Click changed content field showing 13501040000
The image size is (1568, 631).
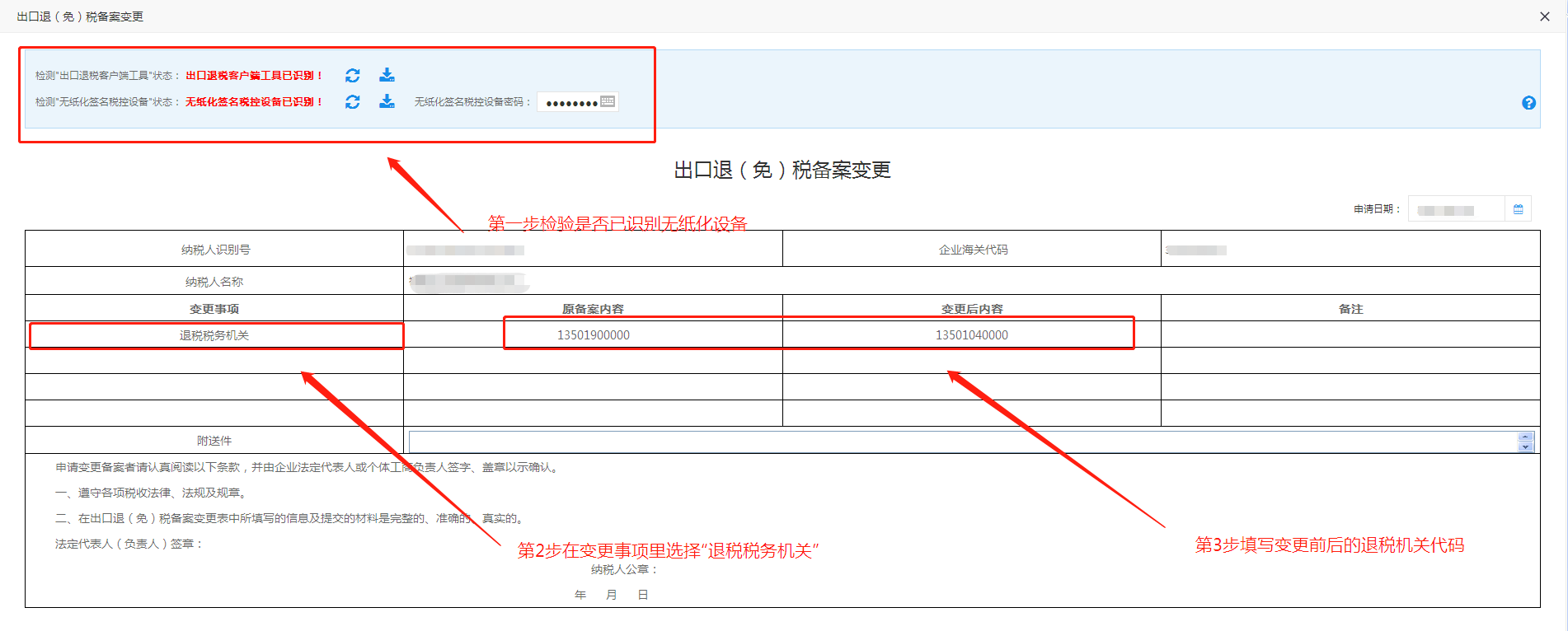pyautogui.click(x=971, y=335)
